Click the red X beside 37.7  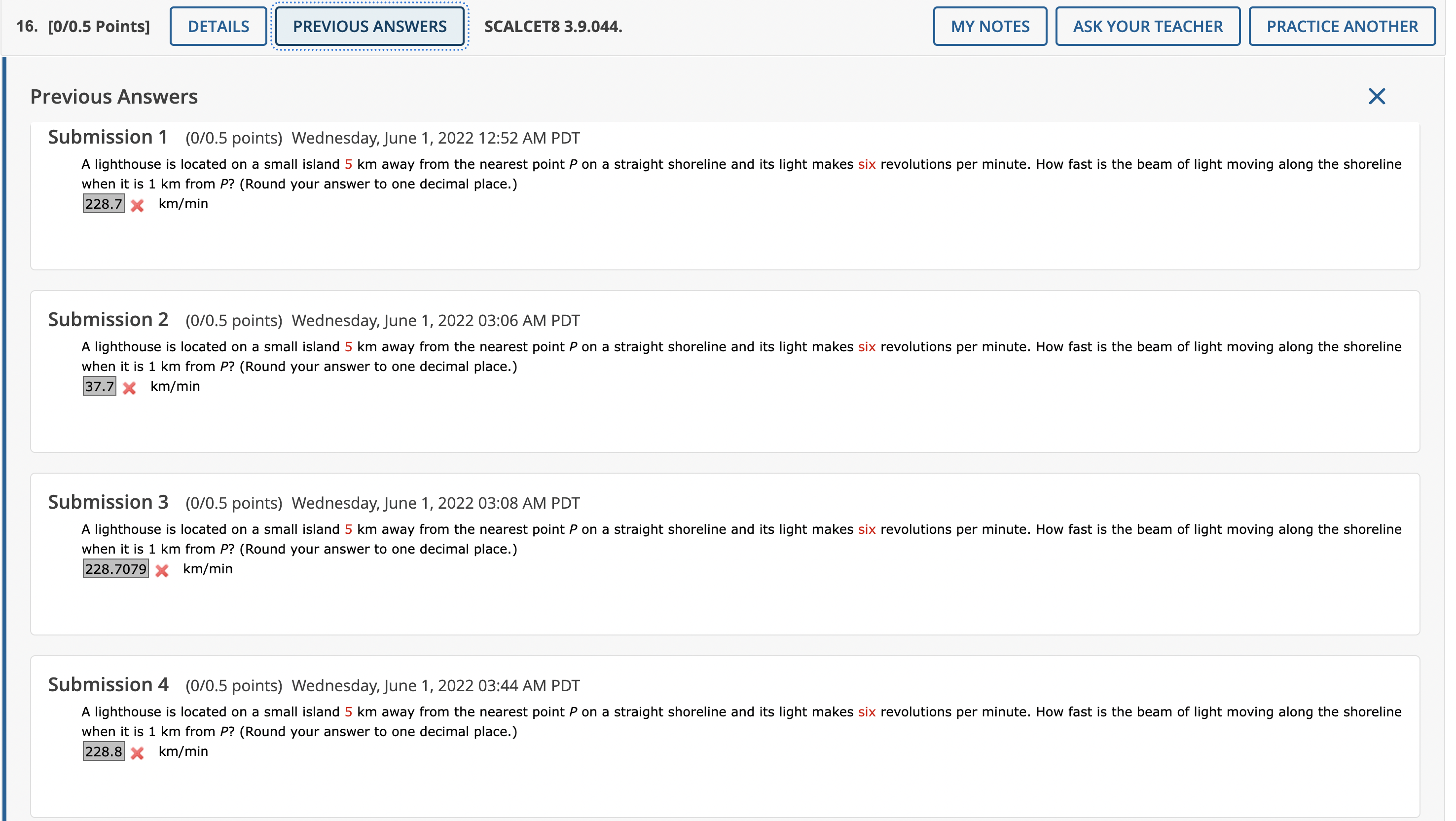click(x=129, y=388)
